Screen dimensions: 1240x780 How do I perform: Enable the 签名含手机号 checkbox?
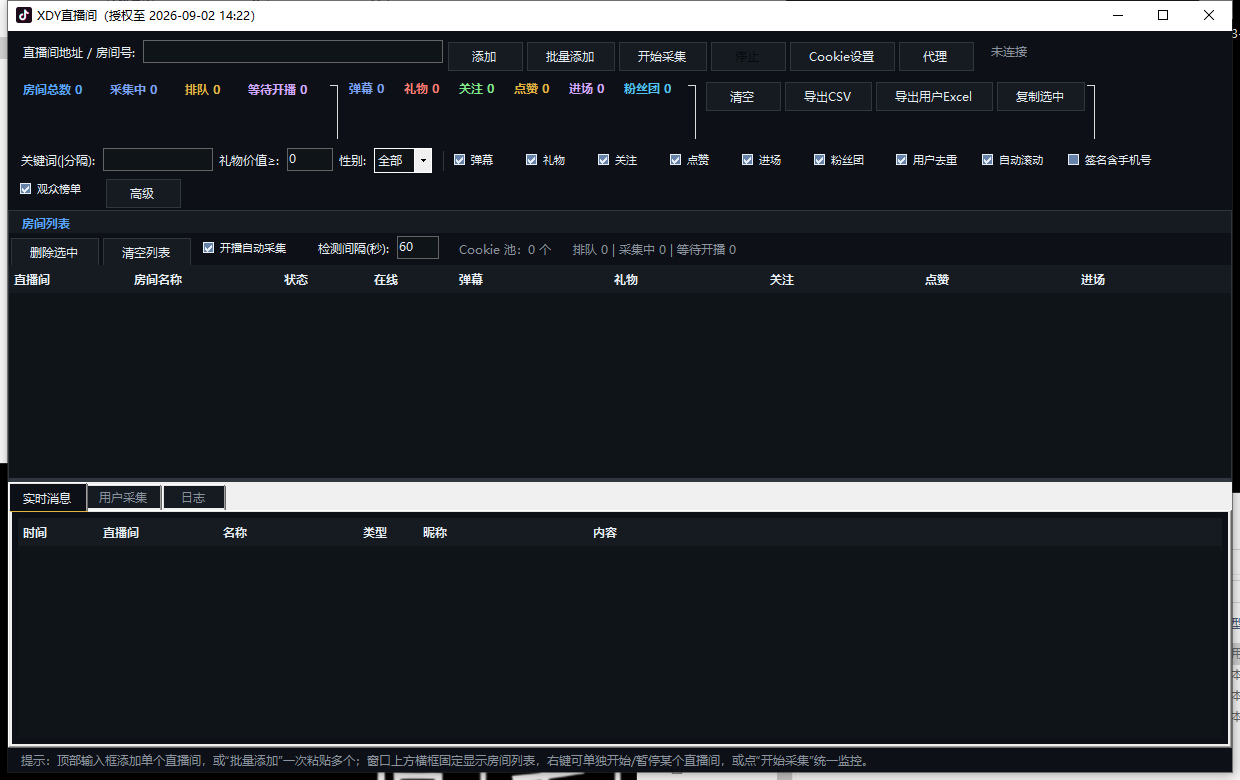pyautogui.click(x=1074, y=160)
